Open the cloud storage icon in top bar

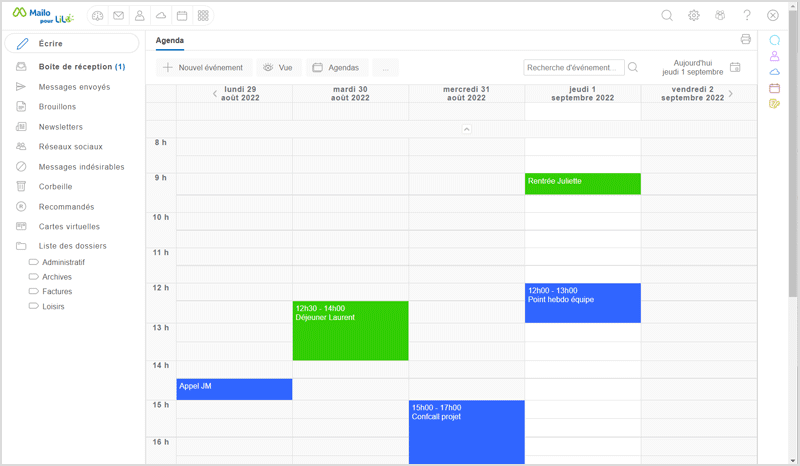tap(161, 16)
